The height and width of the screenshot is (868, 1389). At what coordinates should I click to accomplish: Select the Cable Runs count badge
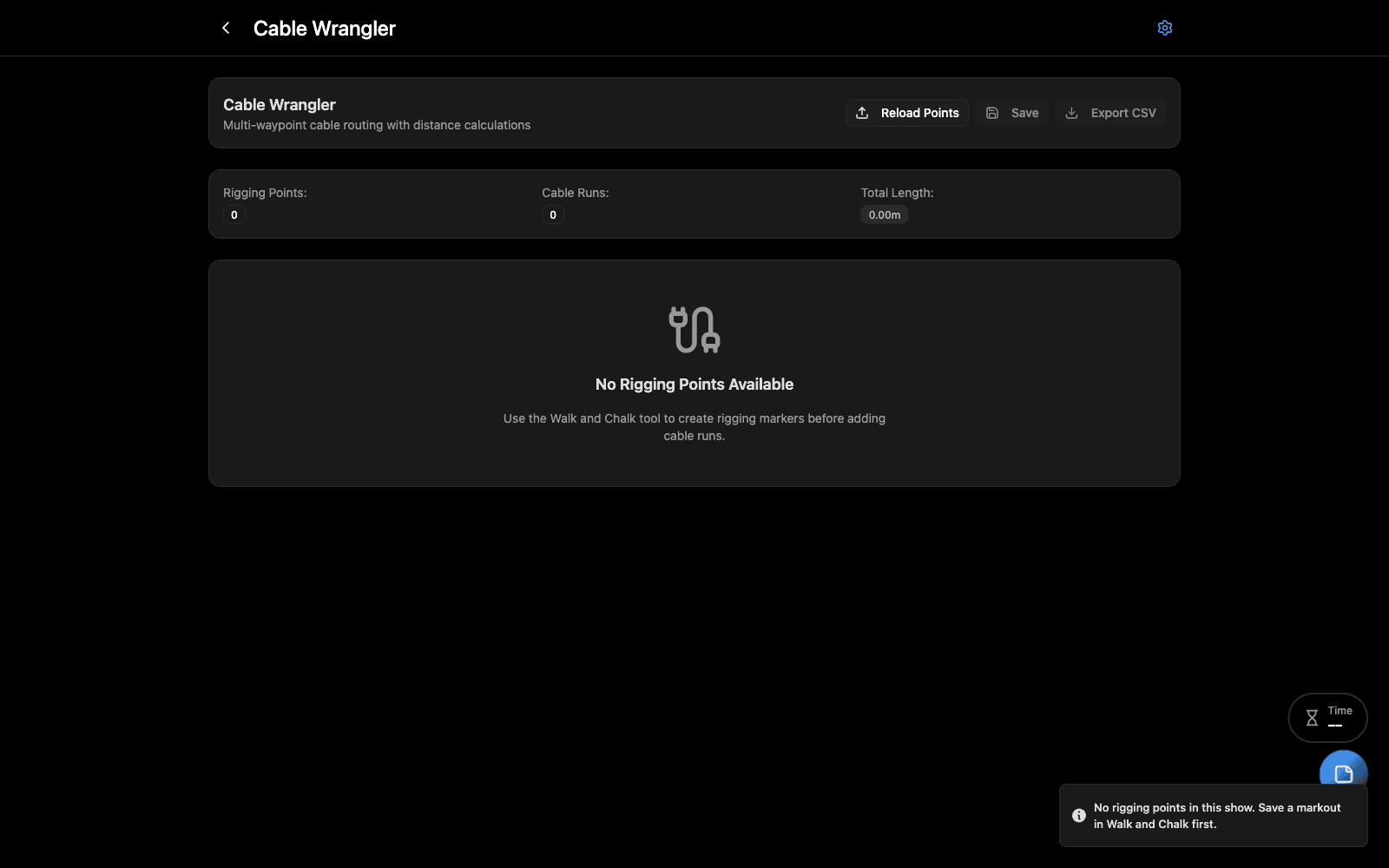pyautogui.click(x=553, y=215)
